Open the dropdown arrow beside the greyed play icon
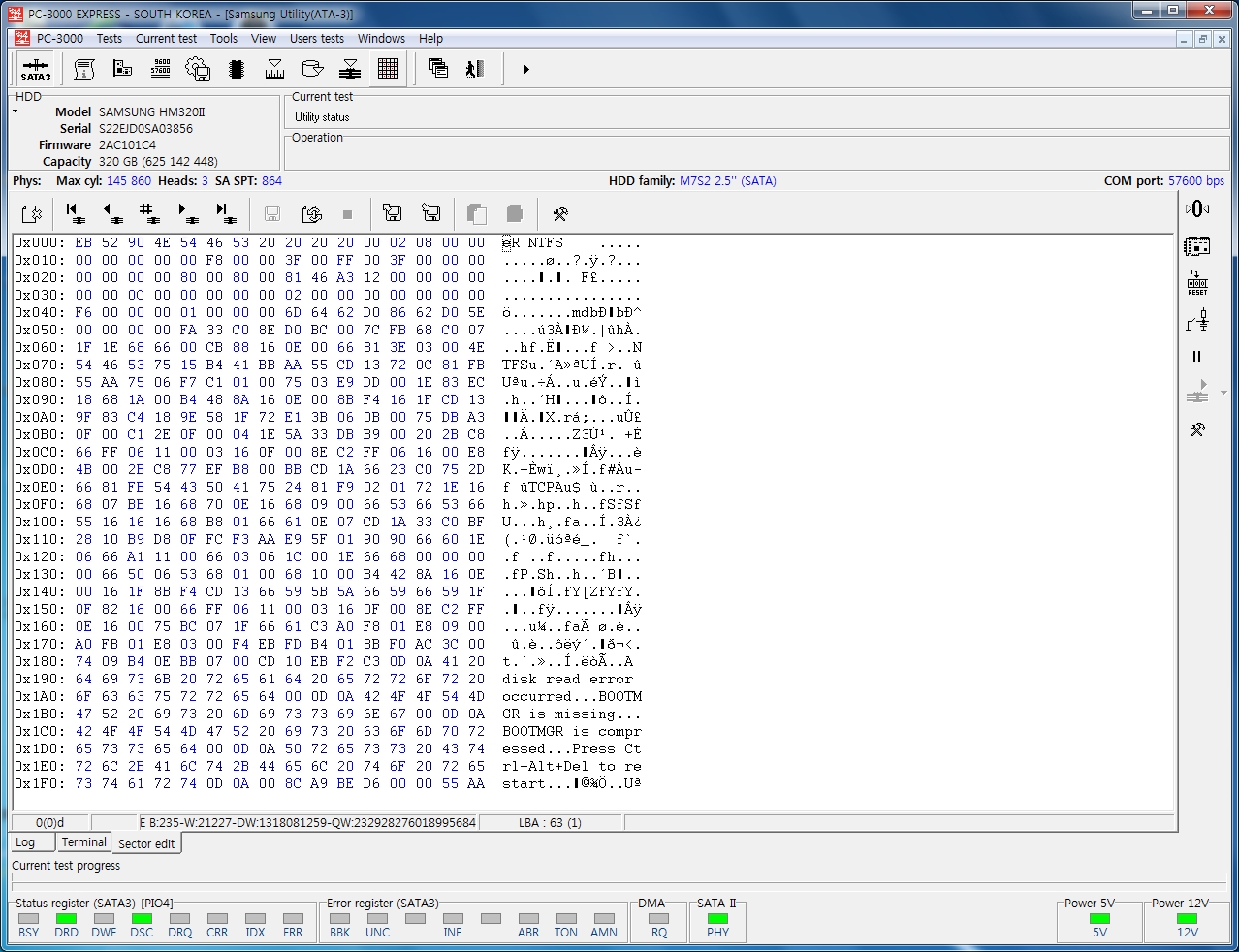 (x=1223, y=393)
